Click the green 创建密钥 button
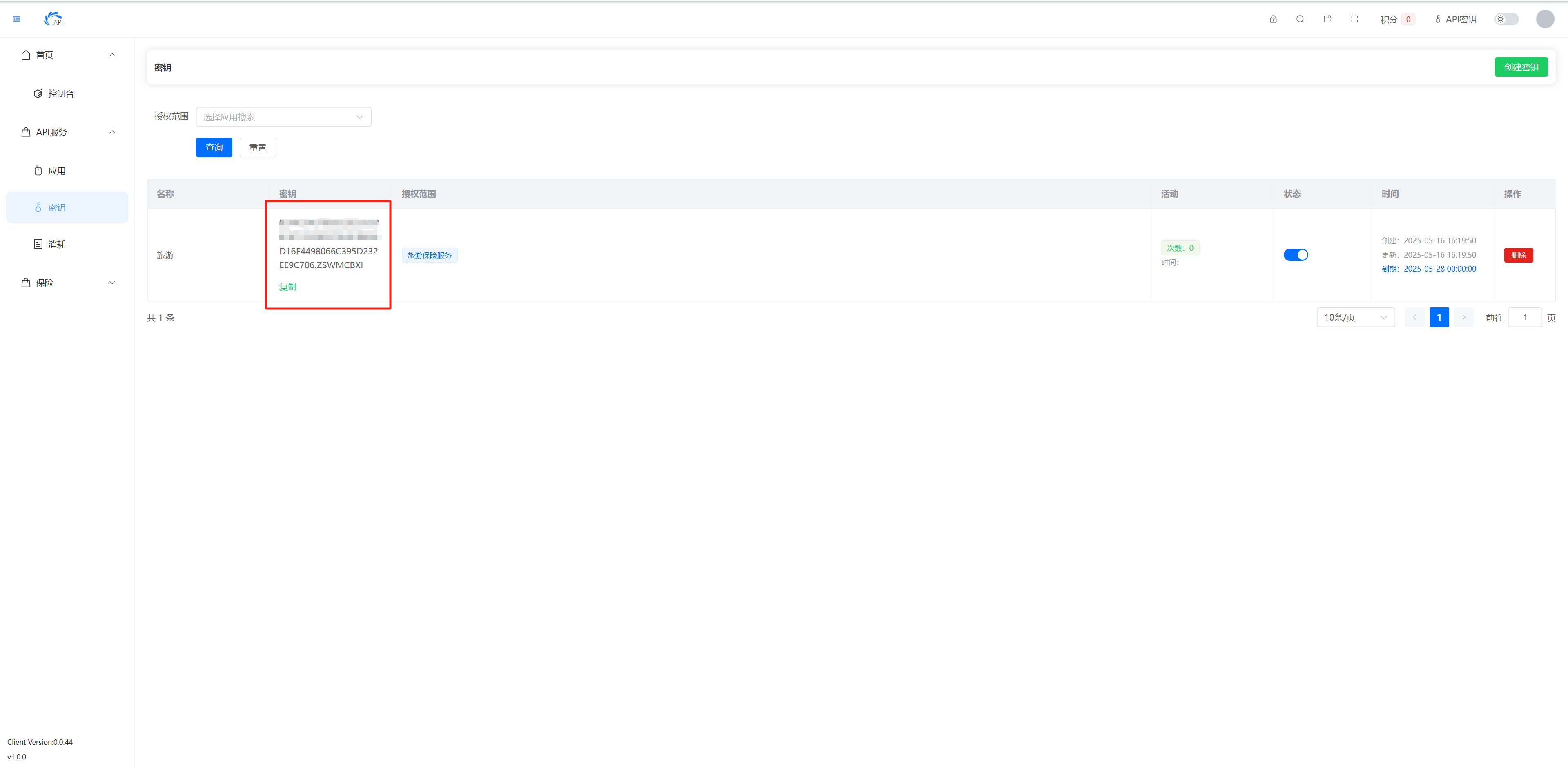This screenshot has height=768, width=1568. coord(1521,67)
